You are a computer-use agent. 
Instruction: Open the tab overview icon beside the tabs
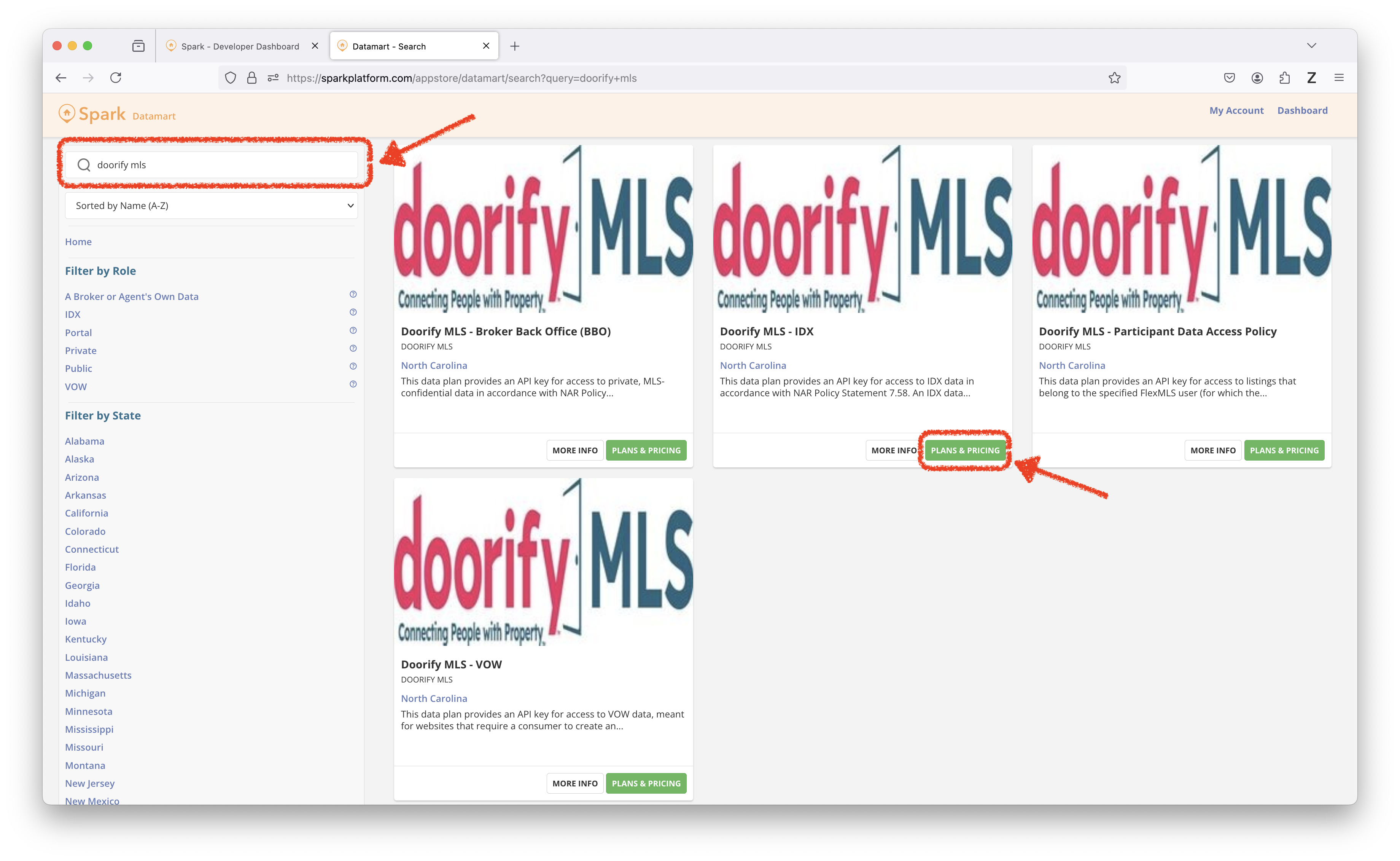click(138, 46)
